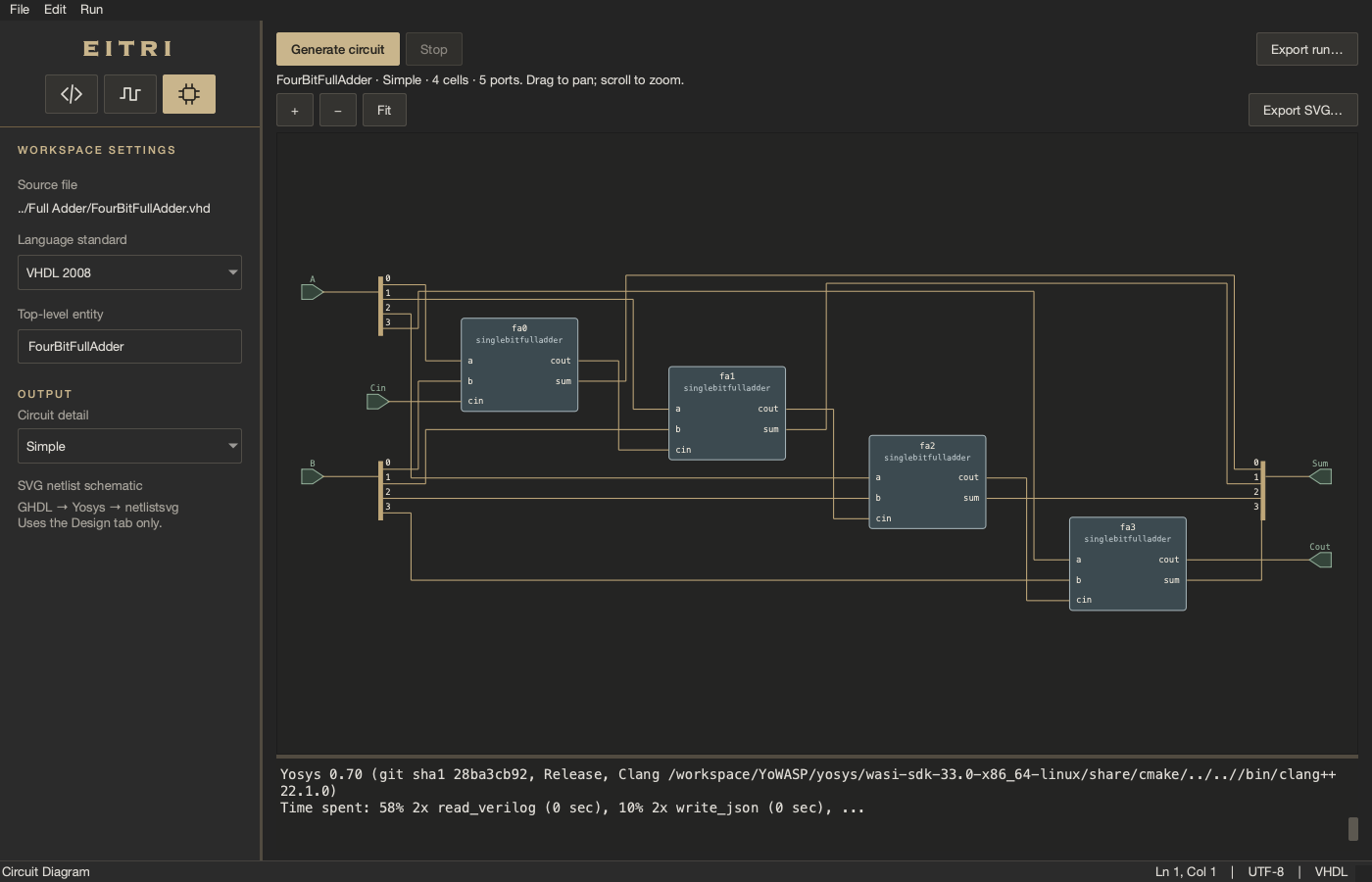
Task: Select the fa0 singlebitfulladder cell
Action: point(519,365)
